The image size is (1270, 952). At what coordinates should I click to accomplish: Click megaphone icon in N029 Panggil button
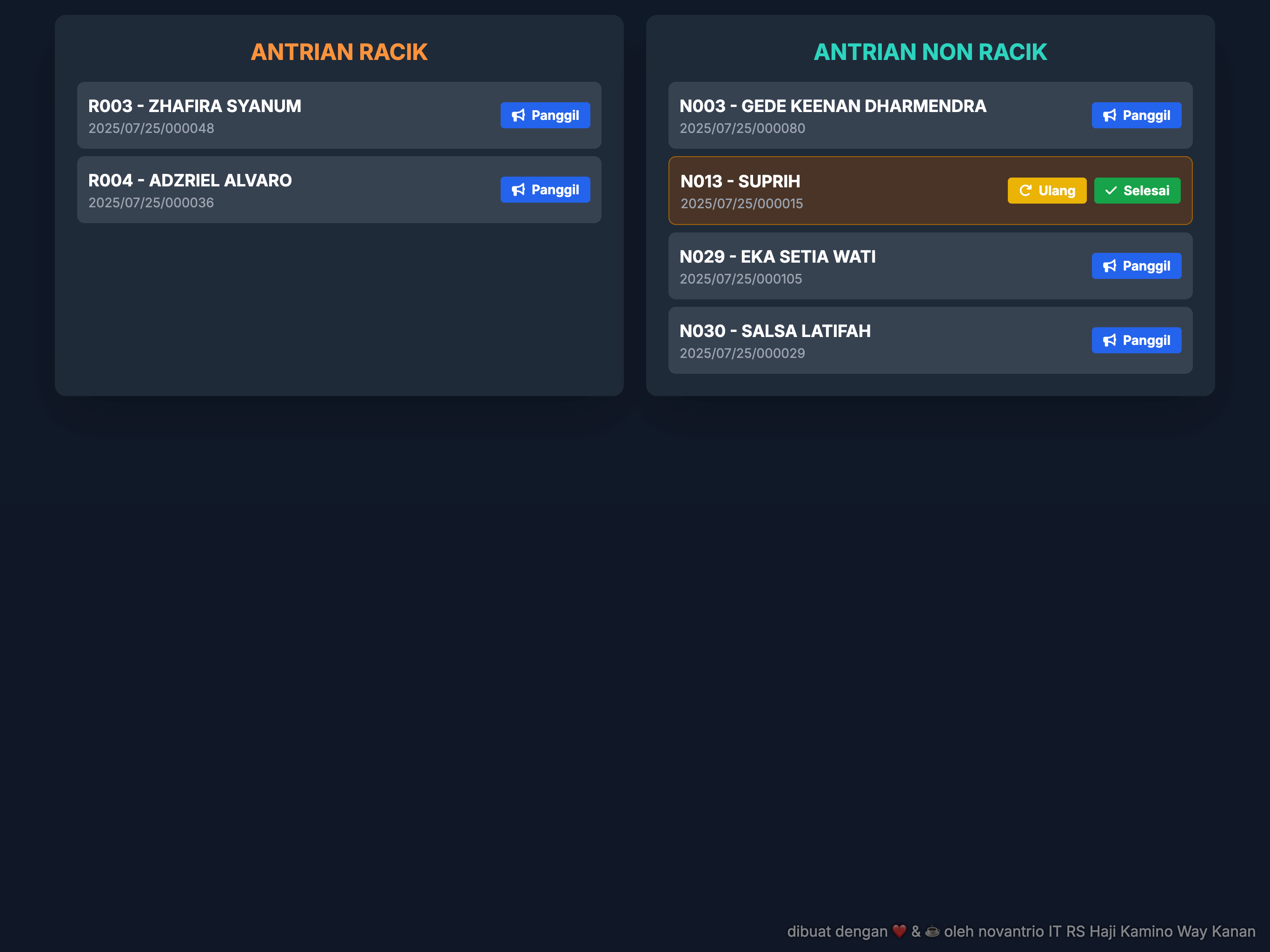[1110, 266]
